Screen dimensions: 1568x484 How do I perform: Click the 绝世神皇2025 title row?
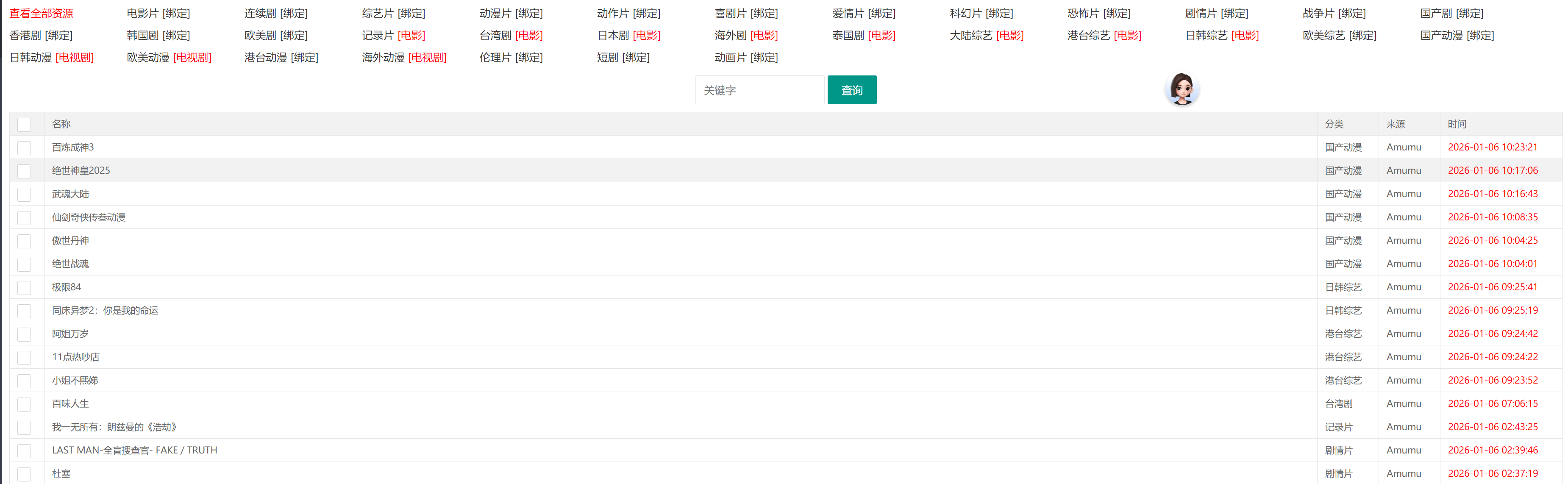[x=81, y=170]
